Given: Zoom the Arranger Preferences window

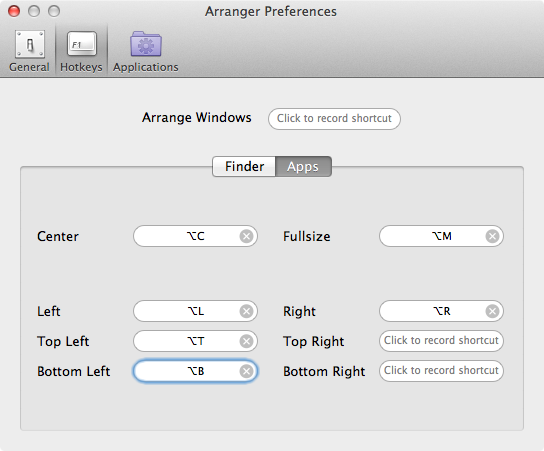Looking at the screenshot, I should 54,11.
